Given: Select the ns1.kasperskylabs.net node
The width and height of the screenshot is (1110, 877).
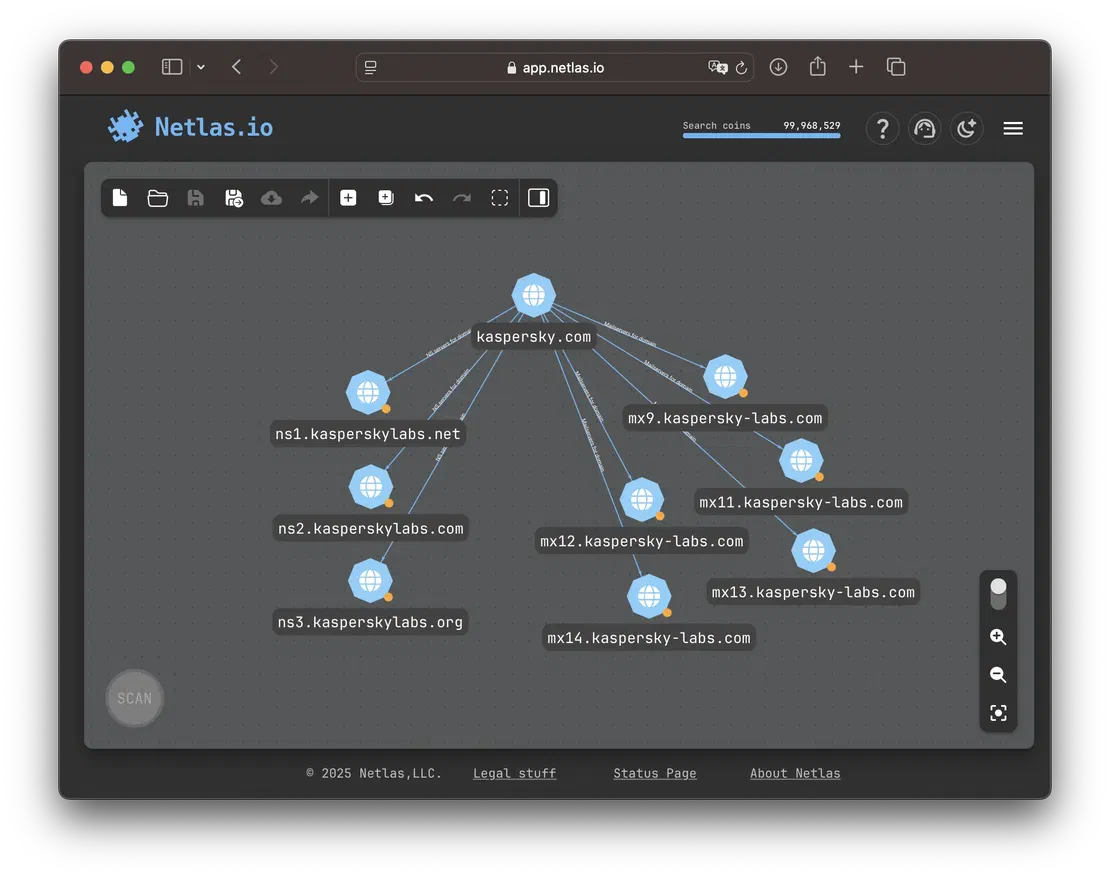Looking at the screenshot, I should (367, 391).
